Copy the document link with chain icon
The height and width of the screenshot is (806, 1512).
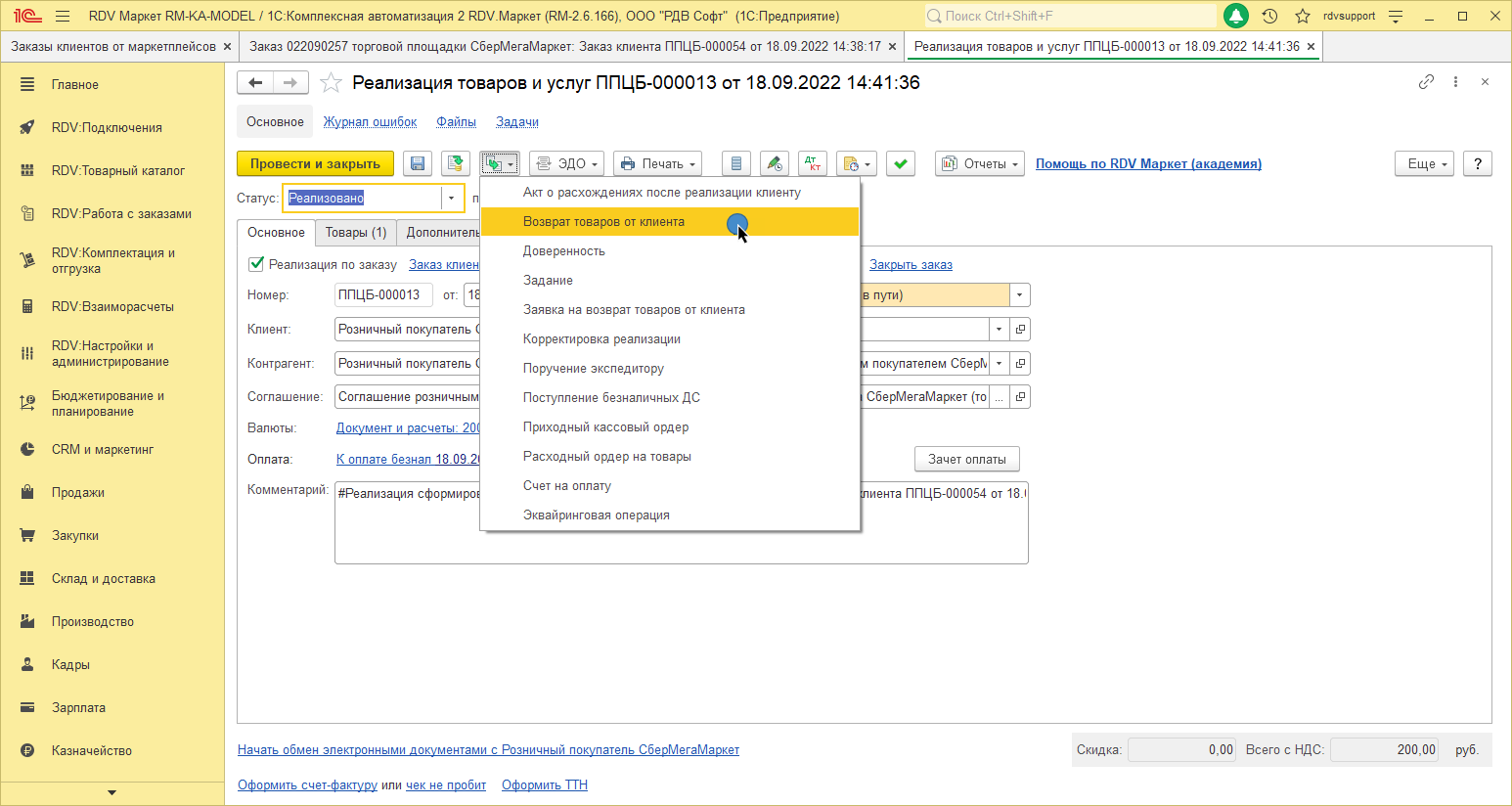tap(1426, 82)
